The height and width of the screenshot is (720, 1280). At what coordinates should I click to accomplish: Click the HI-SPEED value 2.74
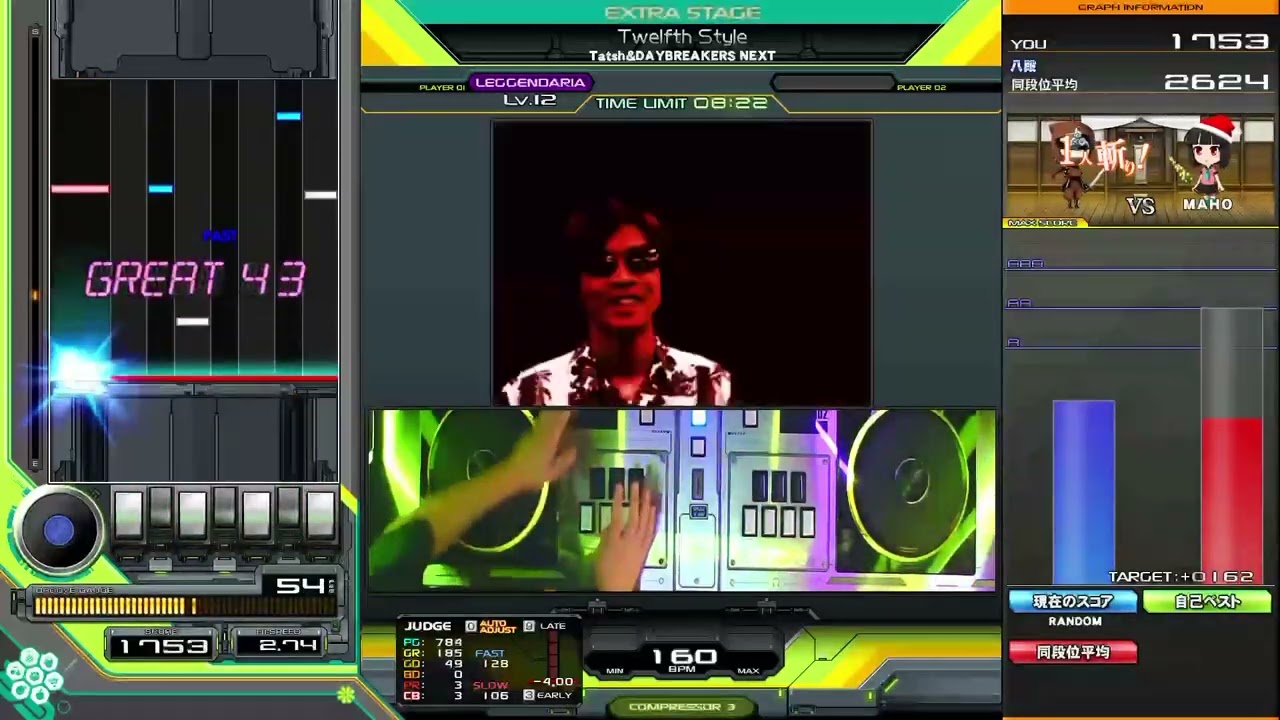(287, 646)
